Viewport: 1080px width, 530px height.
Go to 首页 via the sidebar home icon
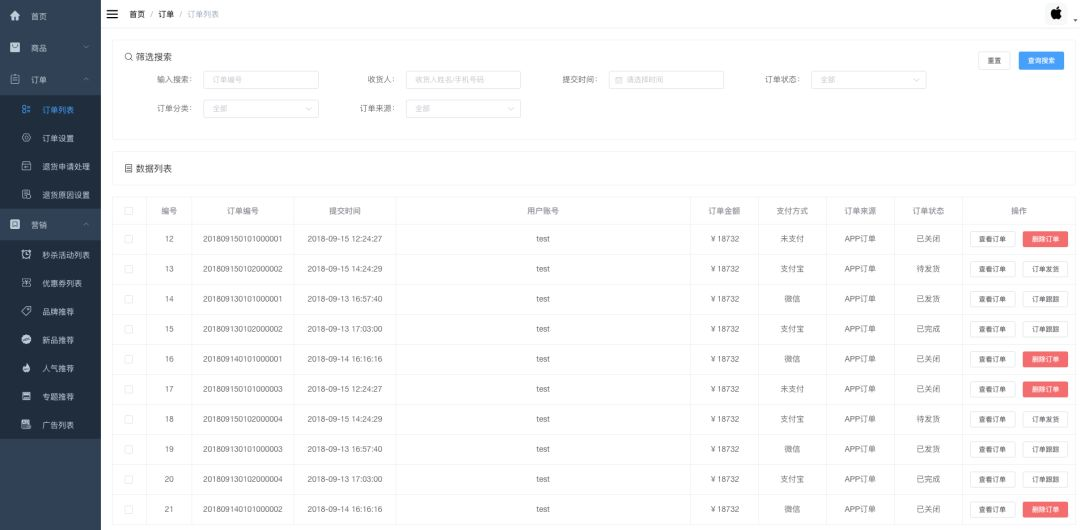coord(14,16)
